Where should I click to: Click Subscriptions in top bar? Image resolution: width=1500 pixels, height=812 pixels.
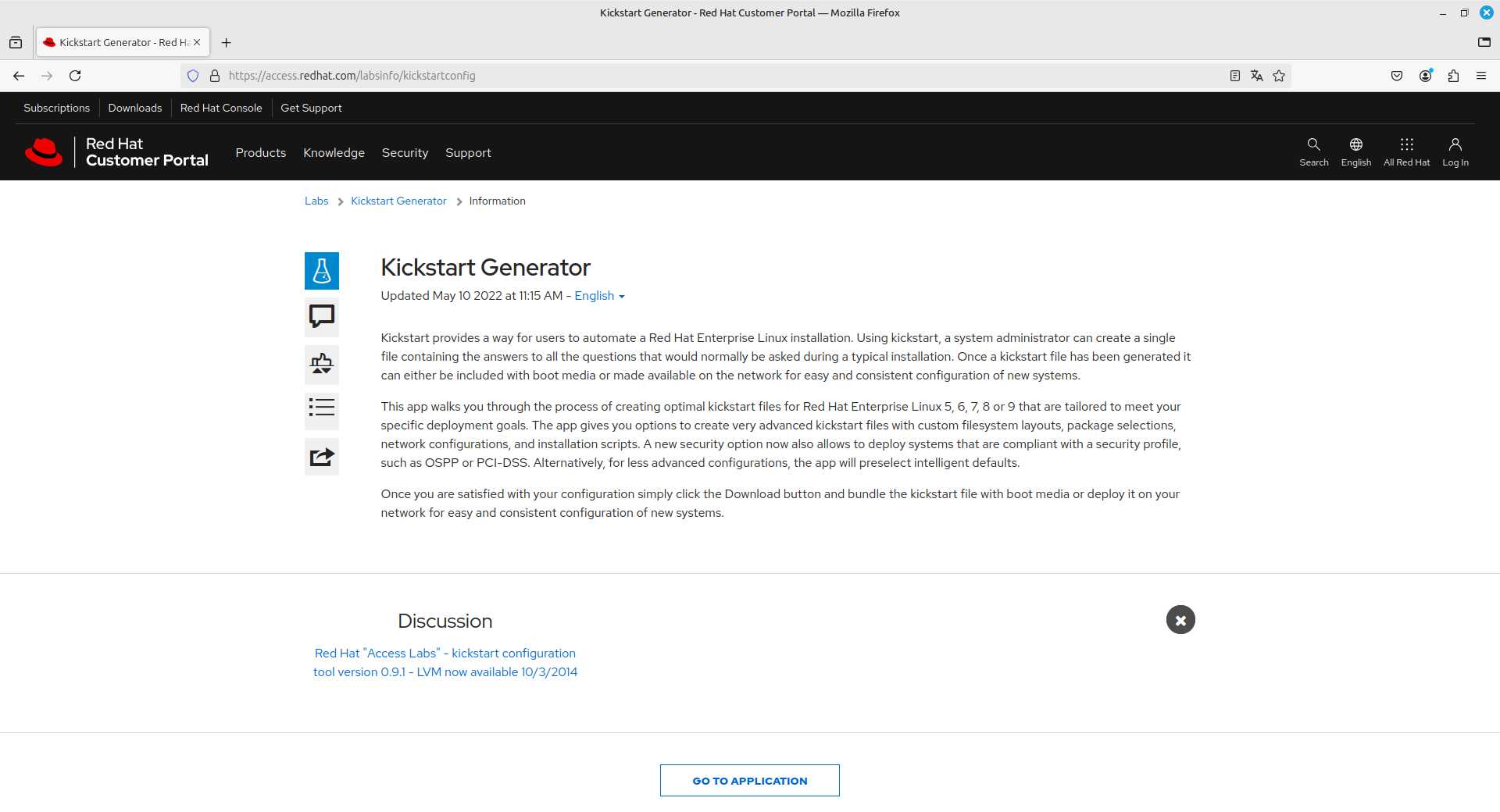[x=56, y=108]
